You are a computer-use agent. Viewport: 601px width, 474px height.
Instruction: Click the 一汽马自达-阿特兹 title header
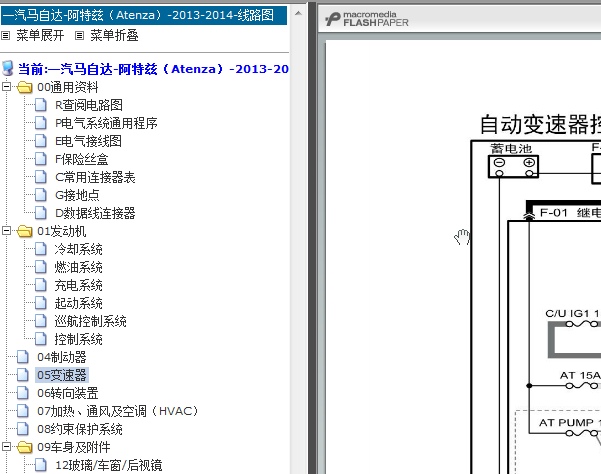pyautogui.click(x=144, y=15)
